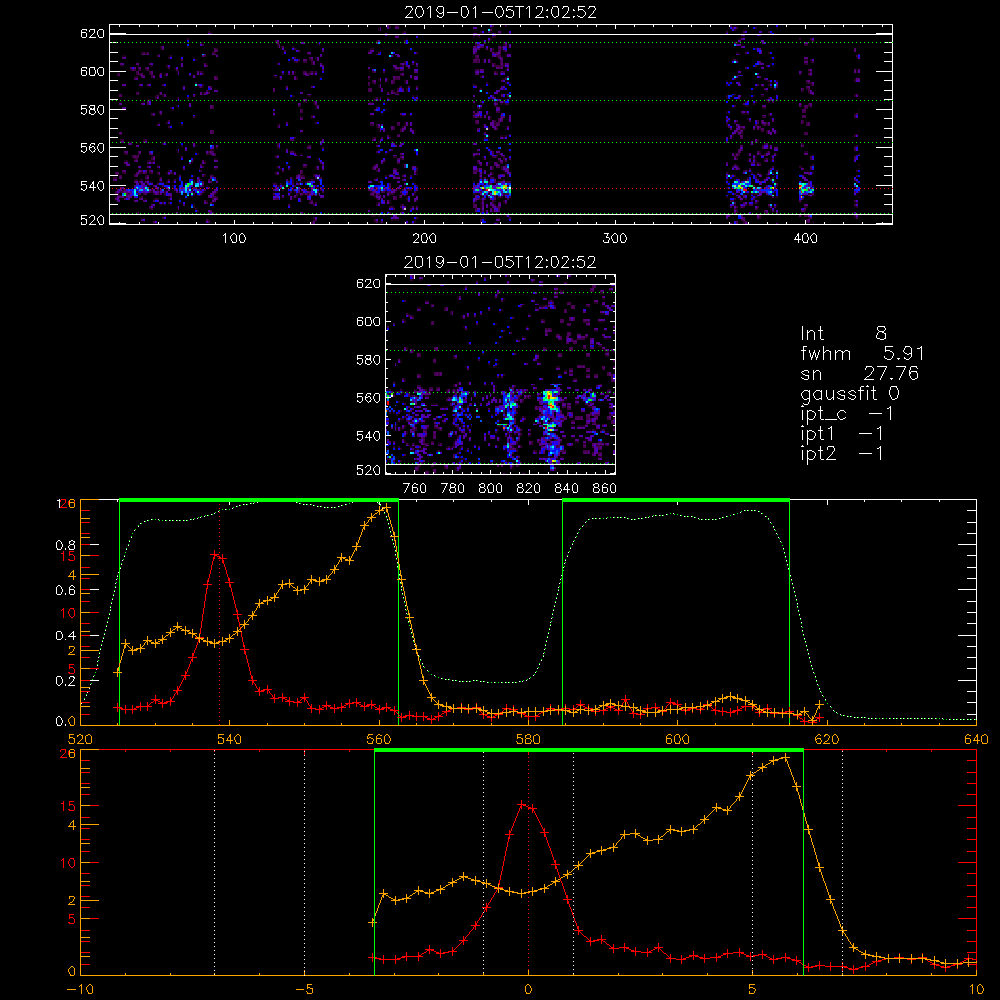
Task: Click the white 0.4 y-axis label
Action: point(66,635)
